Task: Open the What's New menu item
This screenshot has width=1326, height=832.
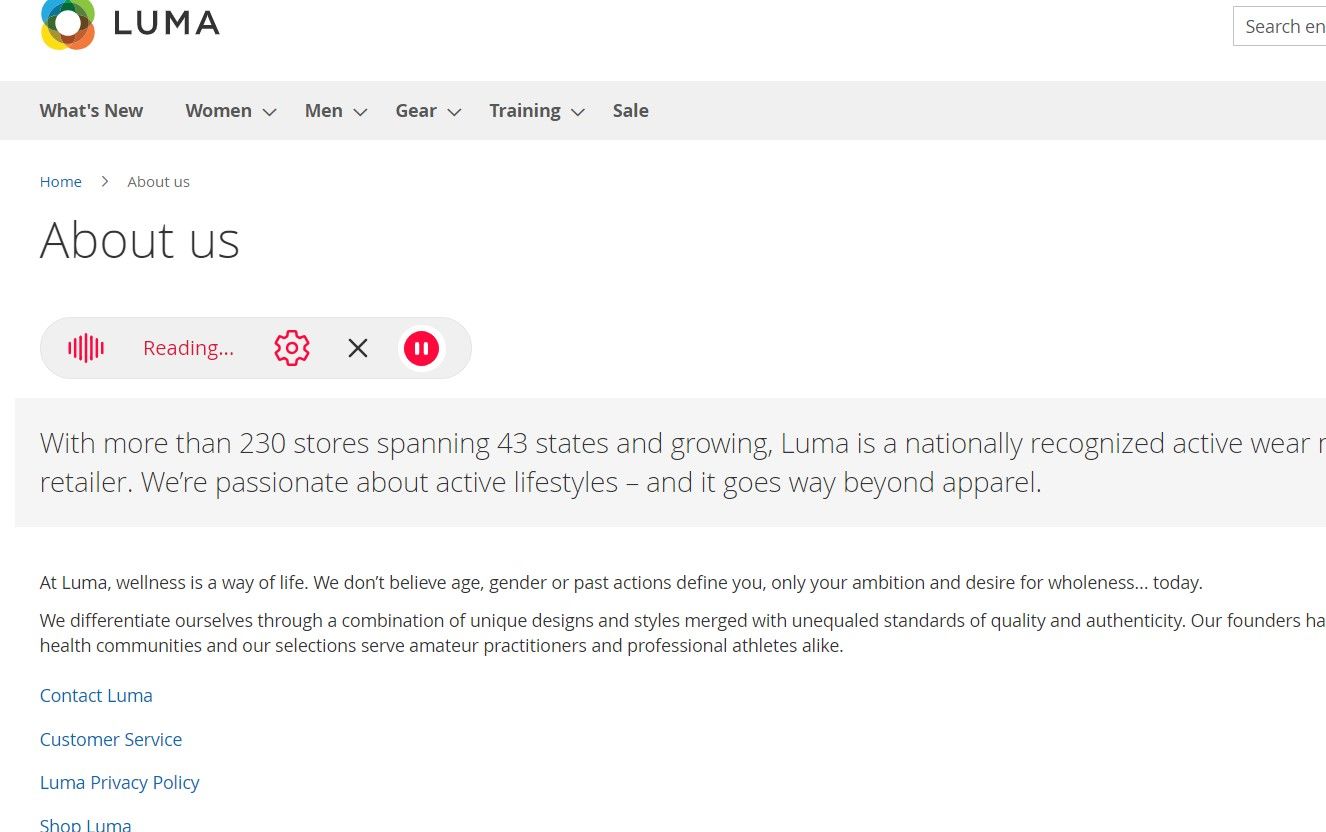Action: (91, 111)
